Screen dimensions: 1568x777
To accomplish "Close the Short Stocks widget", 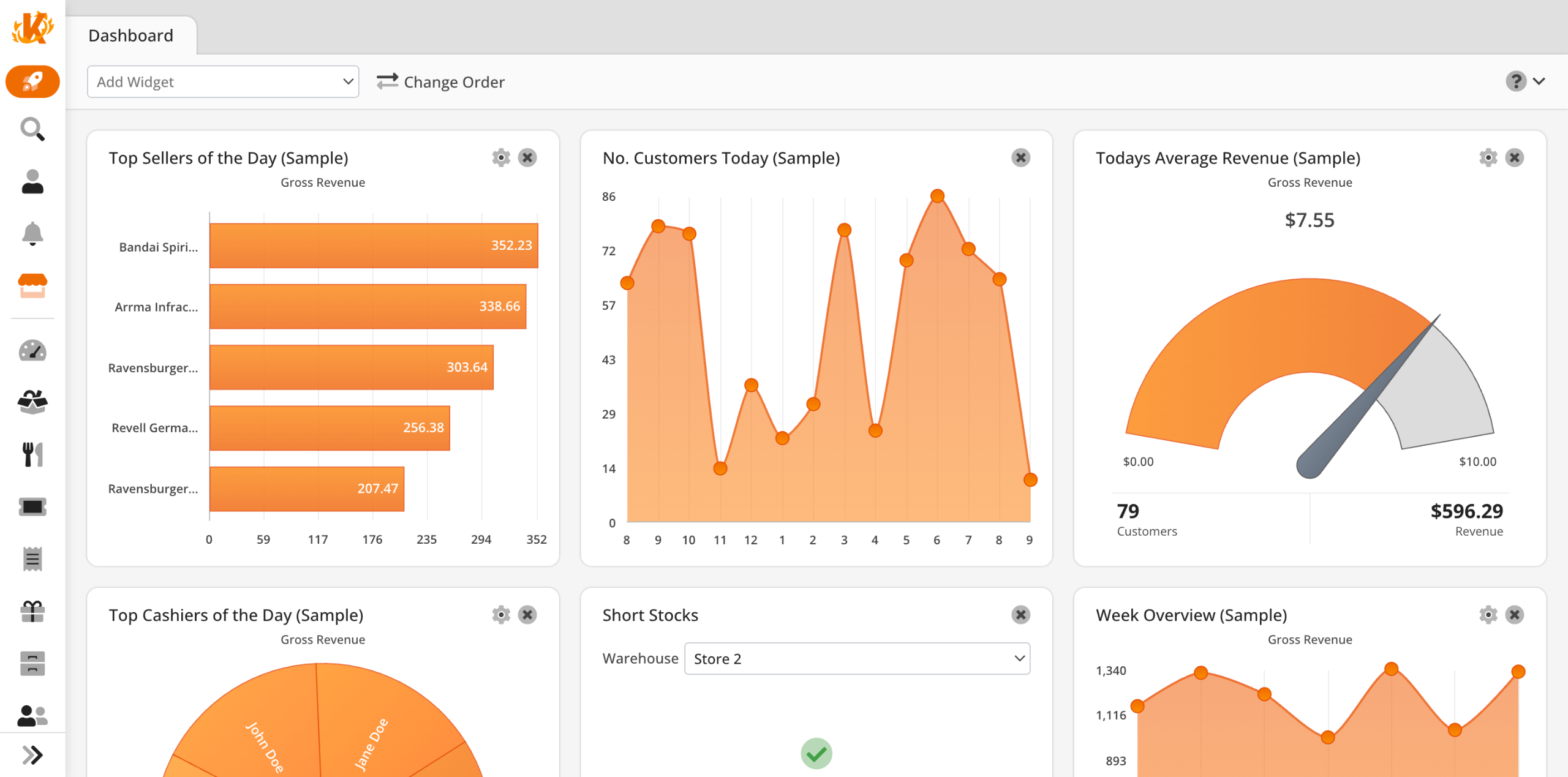I will (1020, 615).
